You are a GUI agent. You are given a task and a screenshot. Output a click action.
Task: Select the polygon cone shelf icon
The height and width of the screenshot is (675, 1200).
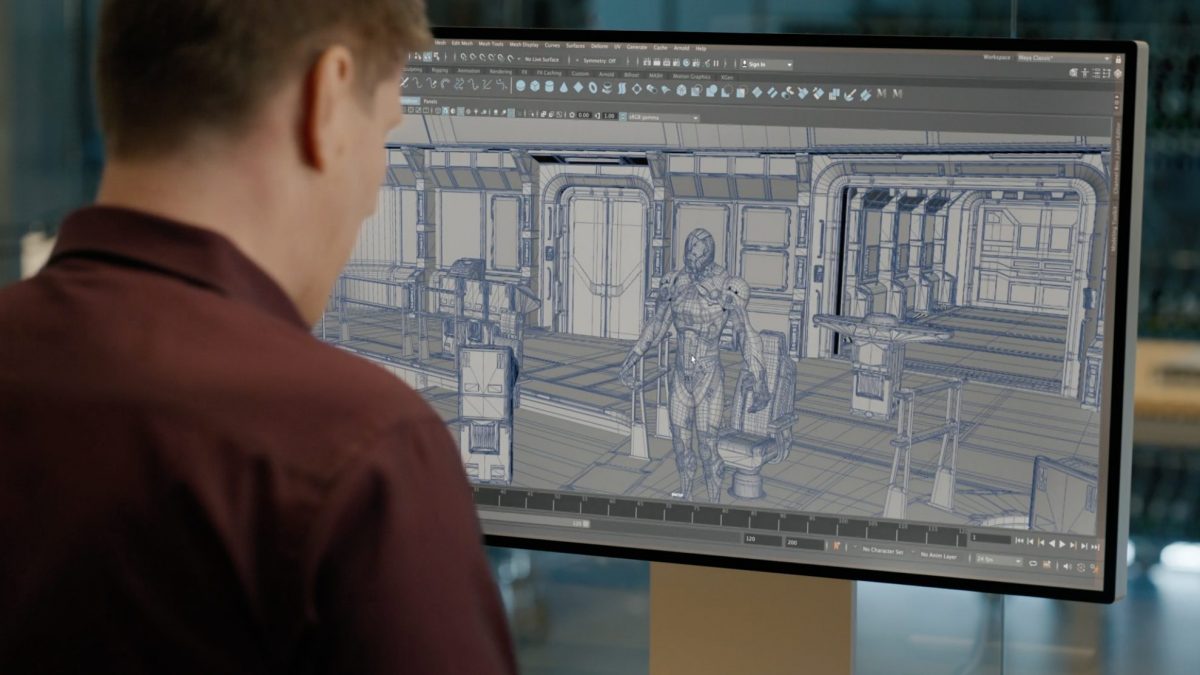pyautogui.click(x=564, y=87)
